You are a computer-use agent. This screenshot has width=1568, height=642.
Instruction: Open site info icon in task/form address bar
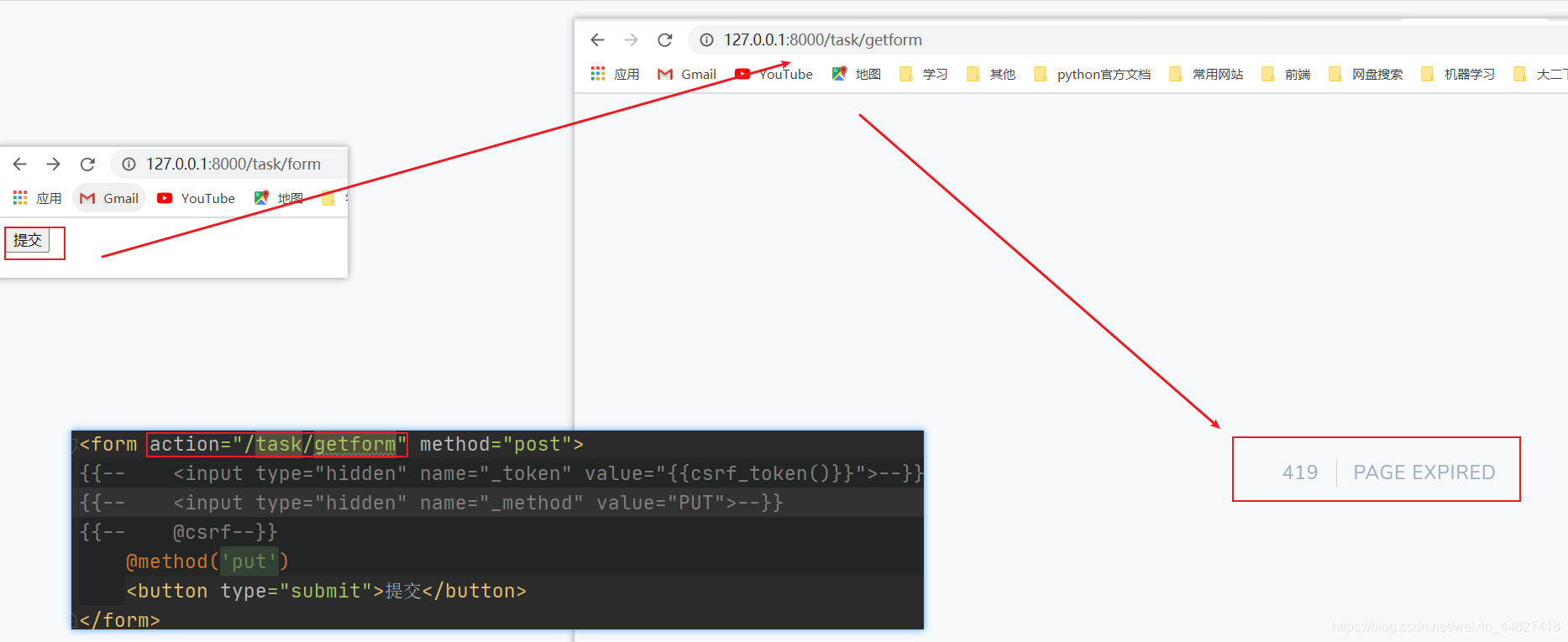(x=128, y=164)
